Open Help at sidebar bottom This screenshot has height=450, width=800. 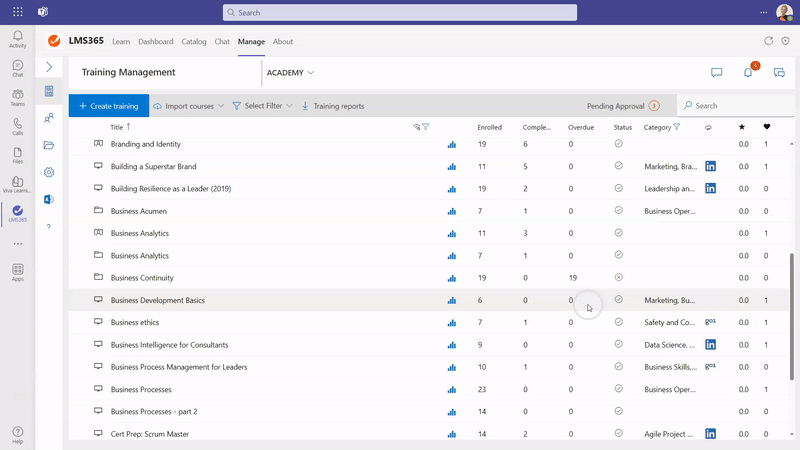tap(17, 435)
